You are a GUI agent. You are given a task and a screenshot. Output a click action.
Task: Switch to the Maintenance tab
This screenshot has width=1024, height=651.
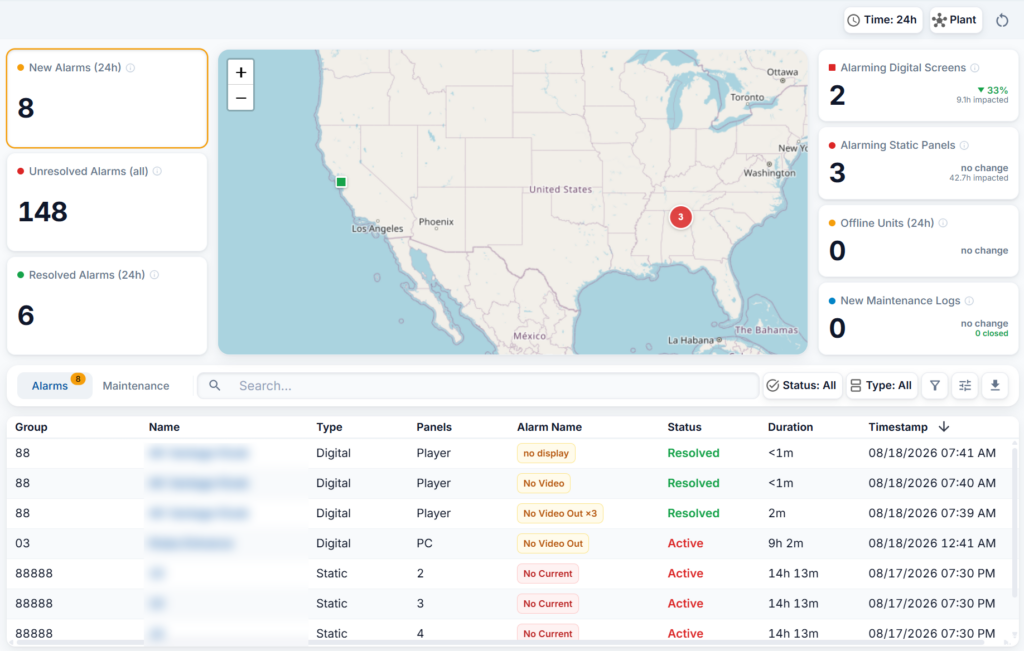point(136,386)
